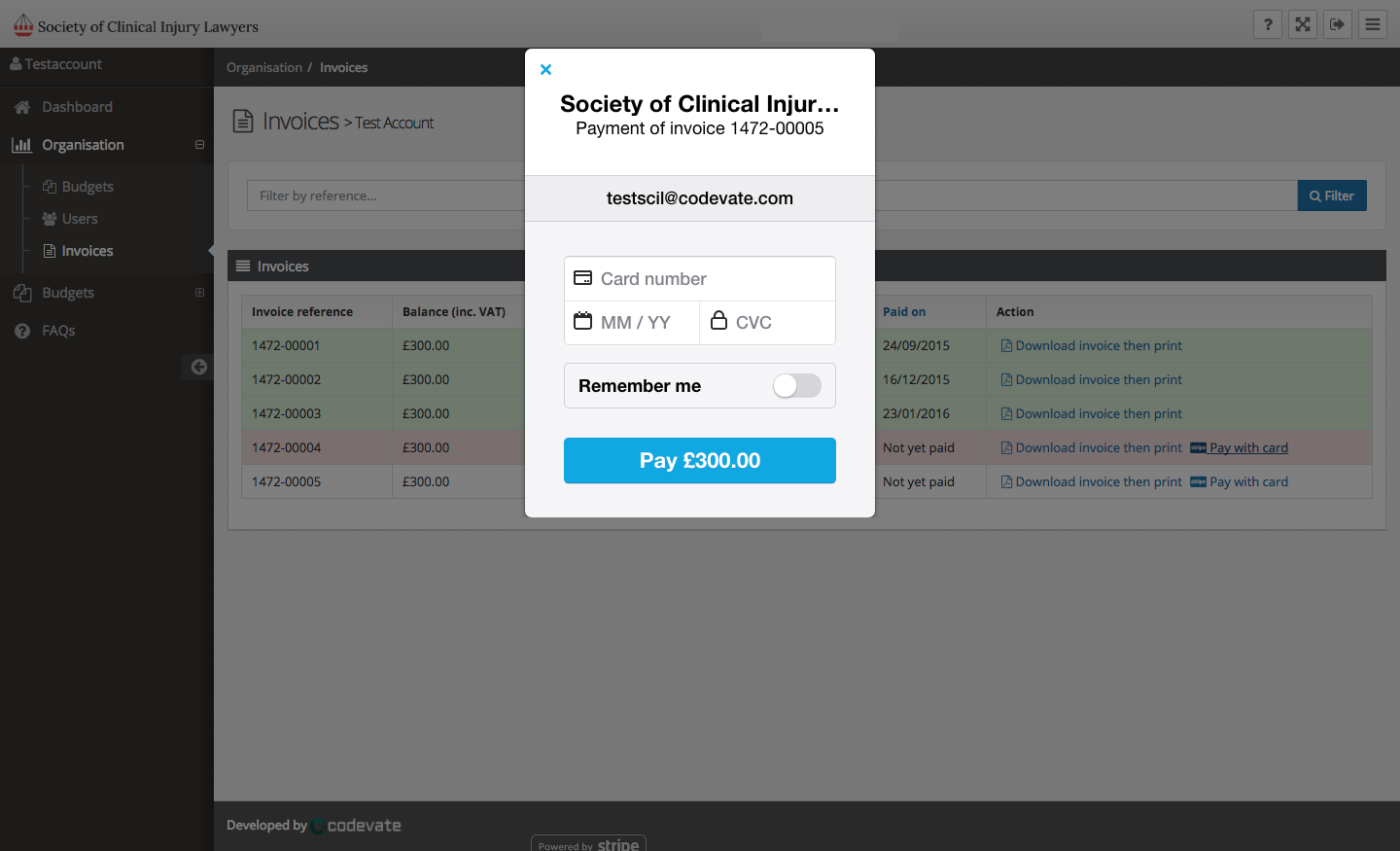This screenshot has height=851, width=1400.
Task: Open the Testaccount user entry
Action: pos(55,64)
